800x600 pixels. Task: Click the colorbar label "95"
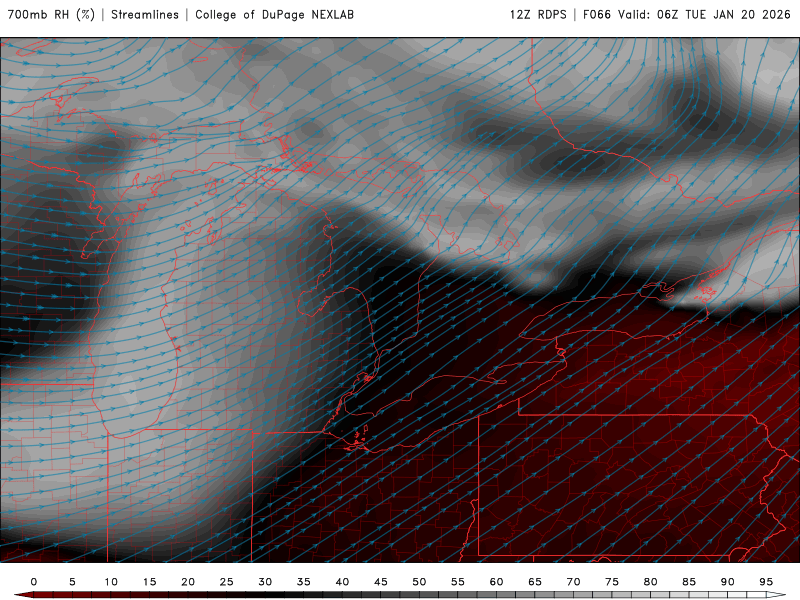pyautogui.click(x=766, y=582)
